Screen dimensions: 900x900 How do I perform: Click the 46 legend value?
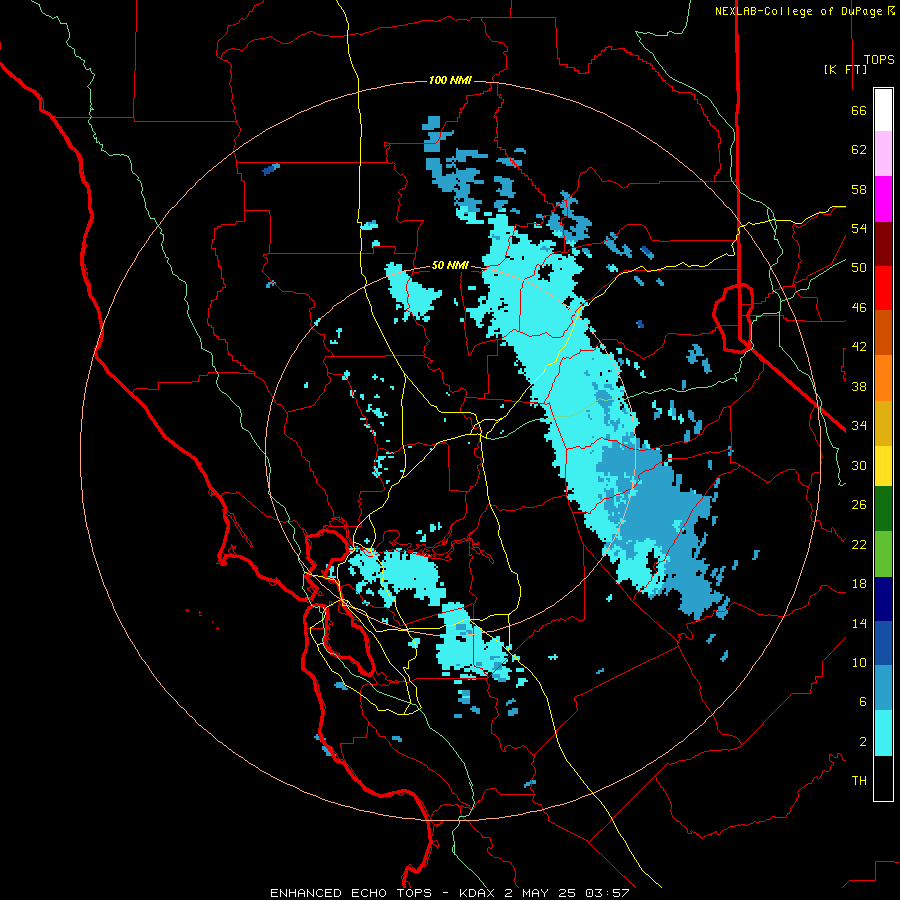859,307
